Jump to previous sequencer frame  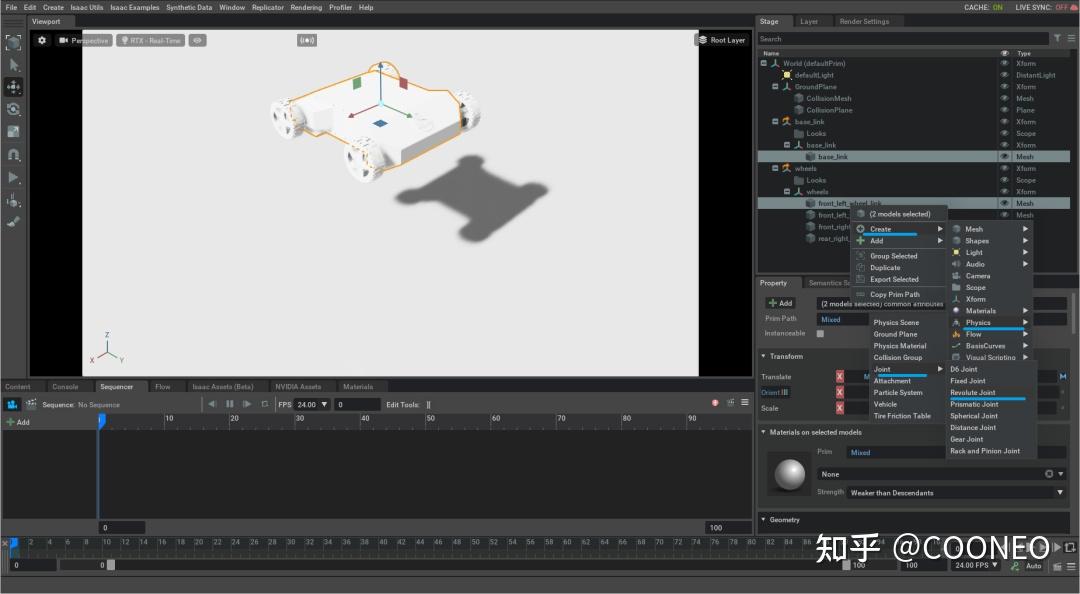212,404
